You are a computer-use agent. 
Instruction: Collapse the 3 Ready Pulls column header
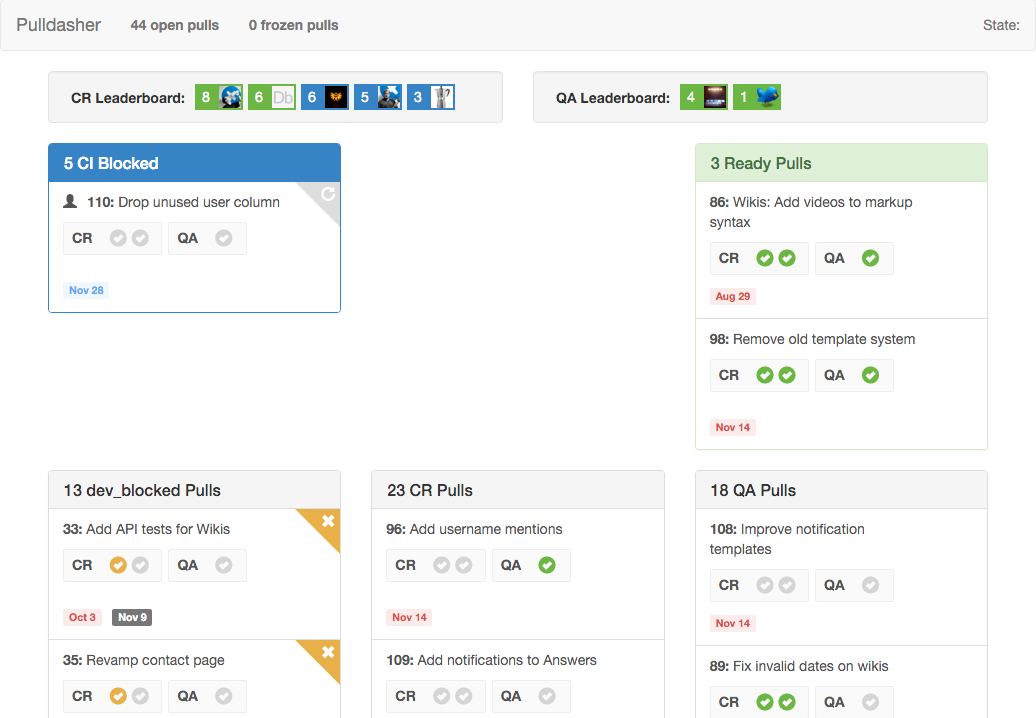[x=841, y=163]
